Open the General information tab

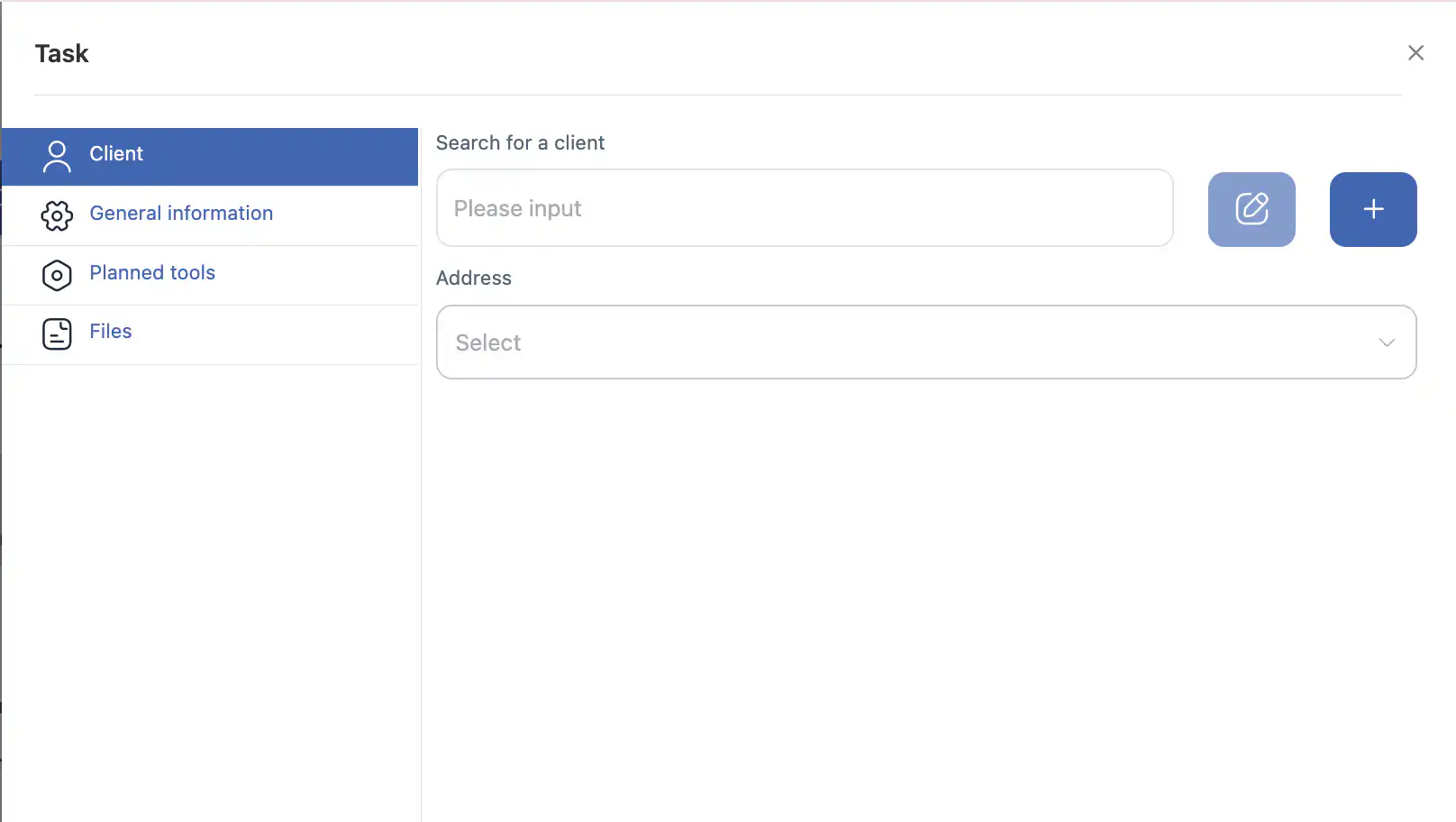[181, 214]
